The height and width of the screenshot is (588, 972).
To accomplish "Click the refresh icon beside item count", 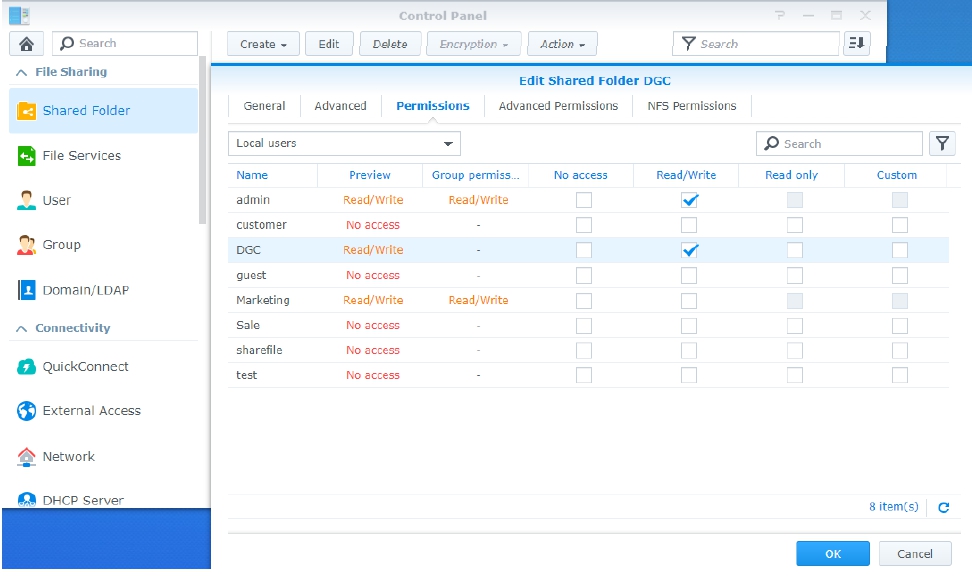I will (x=943, y=507).
